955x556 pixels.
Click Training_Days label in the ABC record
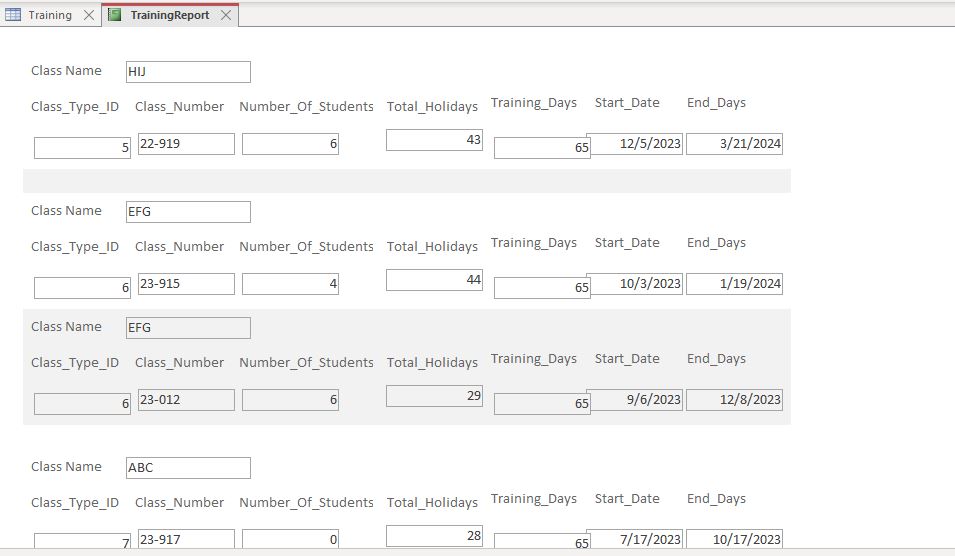click(534, 499)
